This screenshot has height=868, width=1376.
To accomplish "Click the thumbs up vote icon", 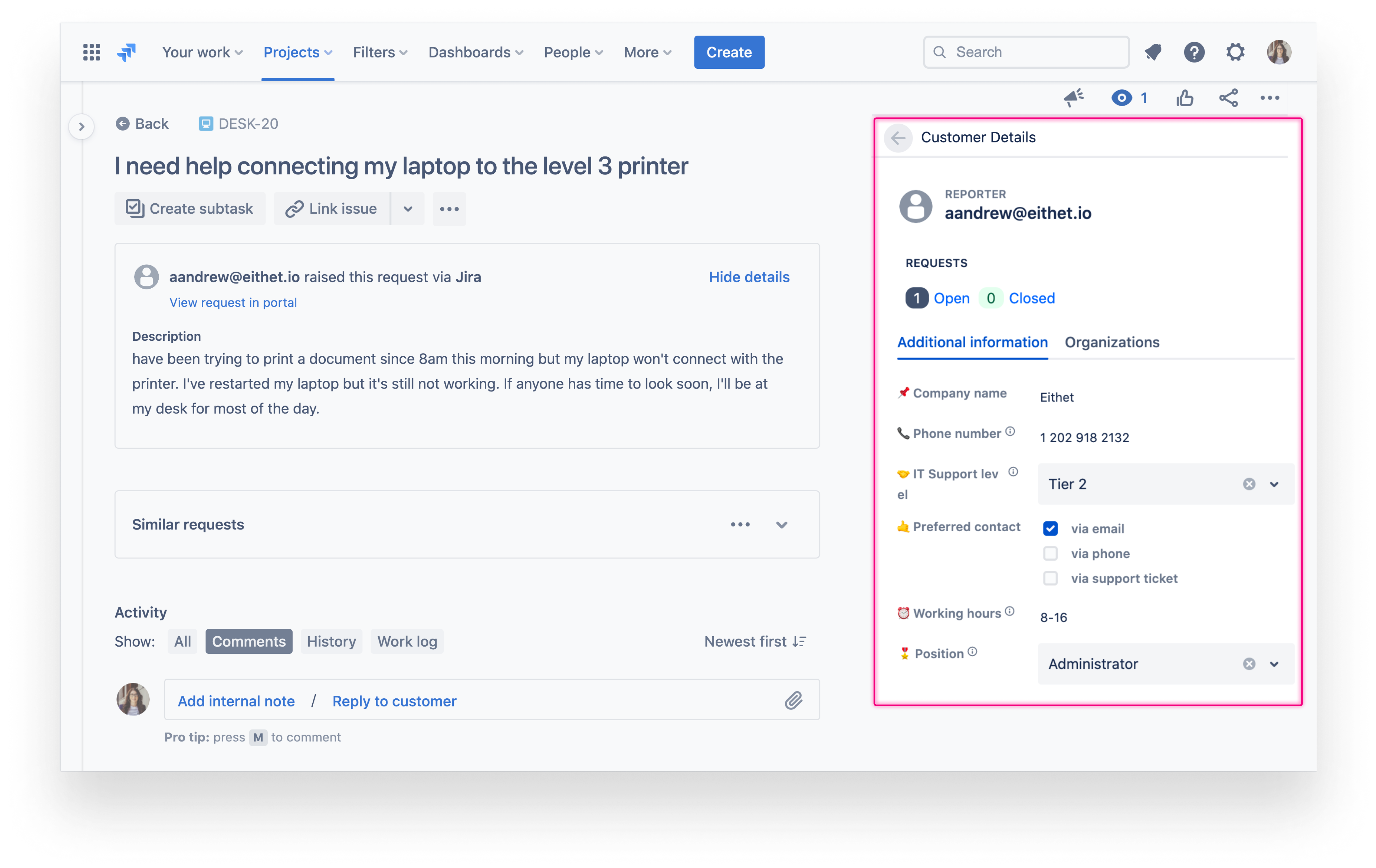I will click(1185, 98).
